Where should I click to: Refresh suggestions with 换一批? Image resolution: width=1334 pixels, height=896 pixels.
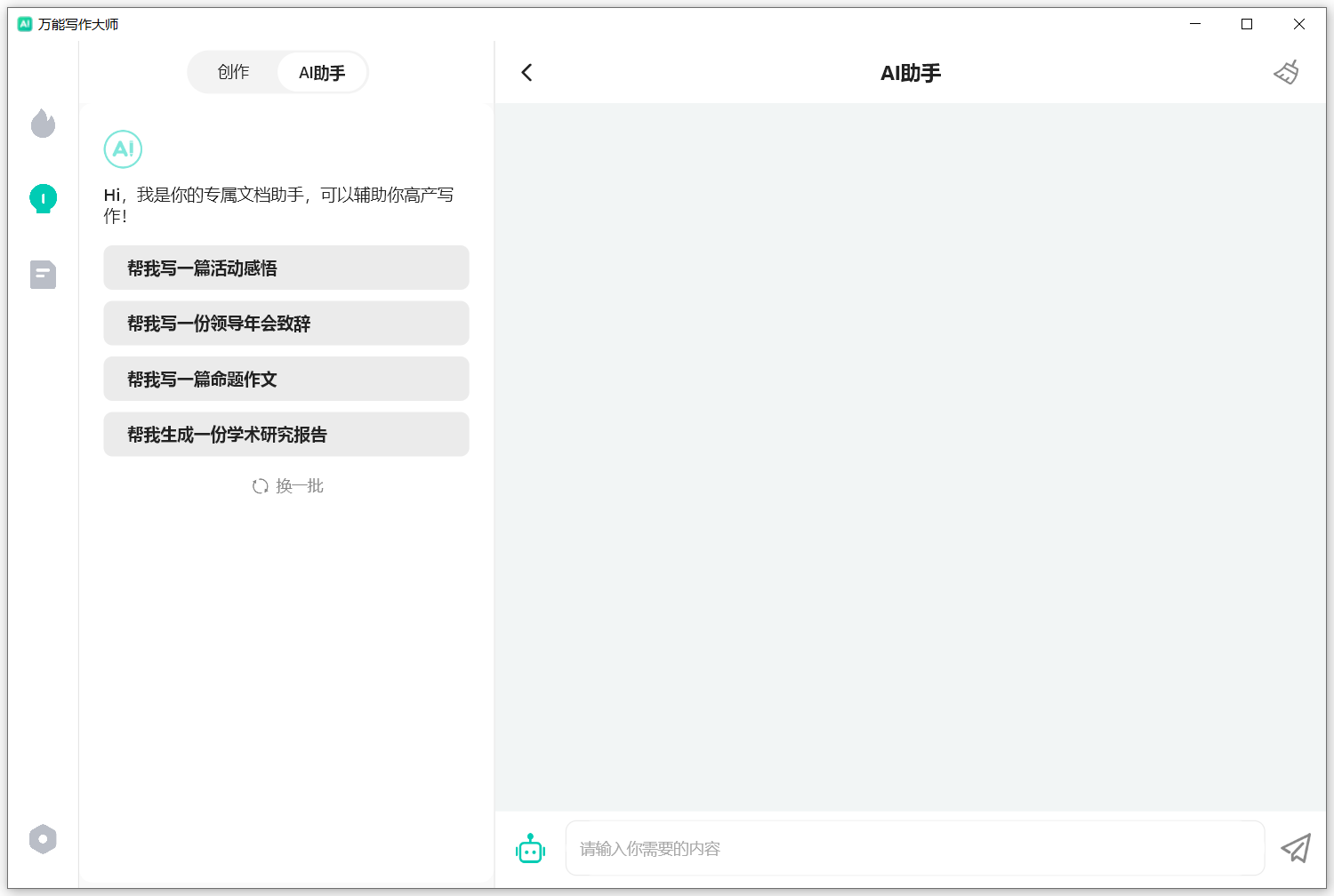click(287, 486)
